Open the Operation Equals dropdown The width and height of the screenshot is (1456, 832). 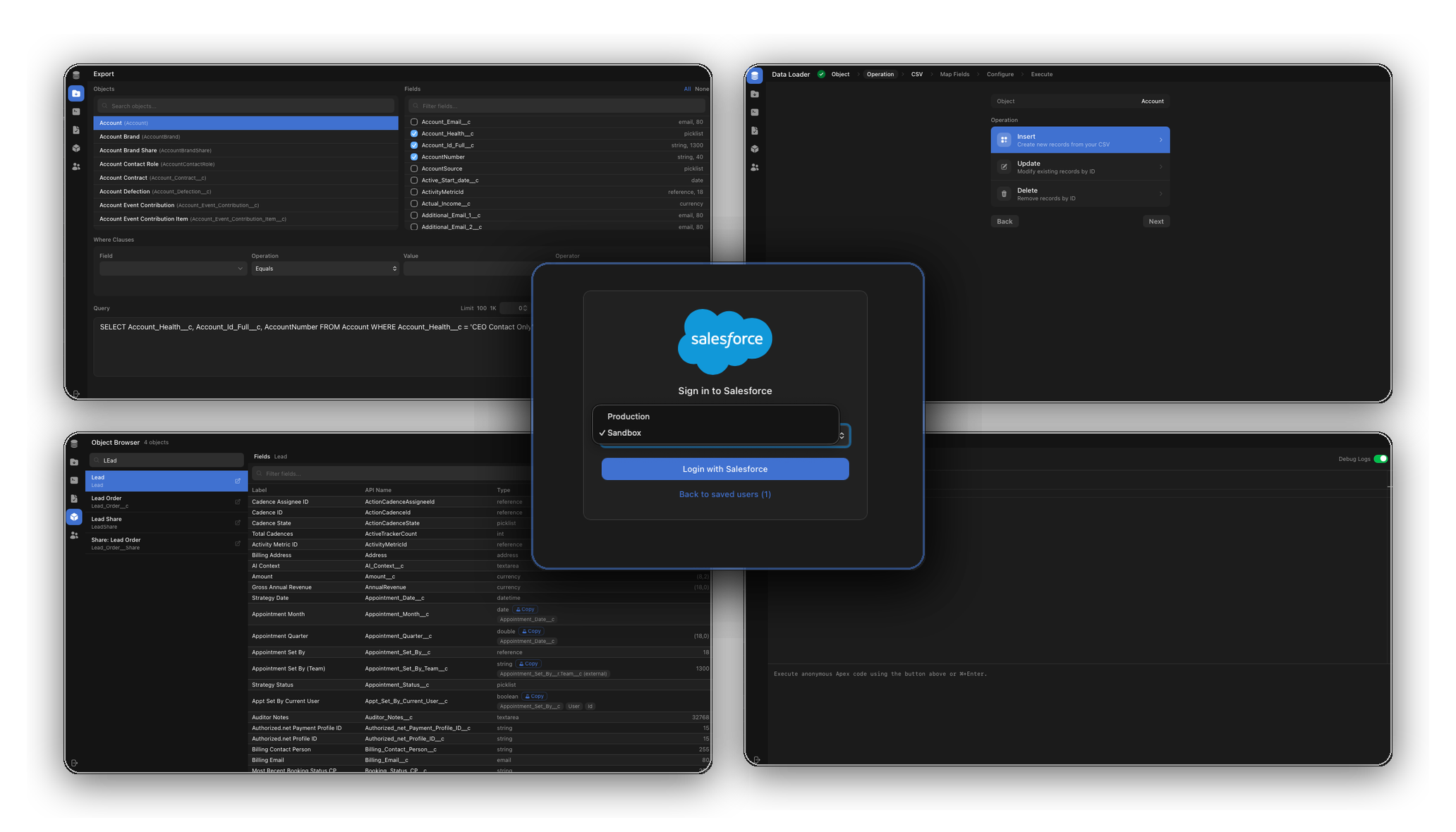(x=325, y=269)
